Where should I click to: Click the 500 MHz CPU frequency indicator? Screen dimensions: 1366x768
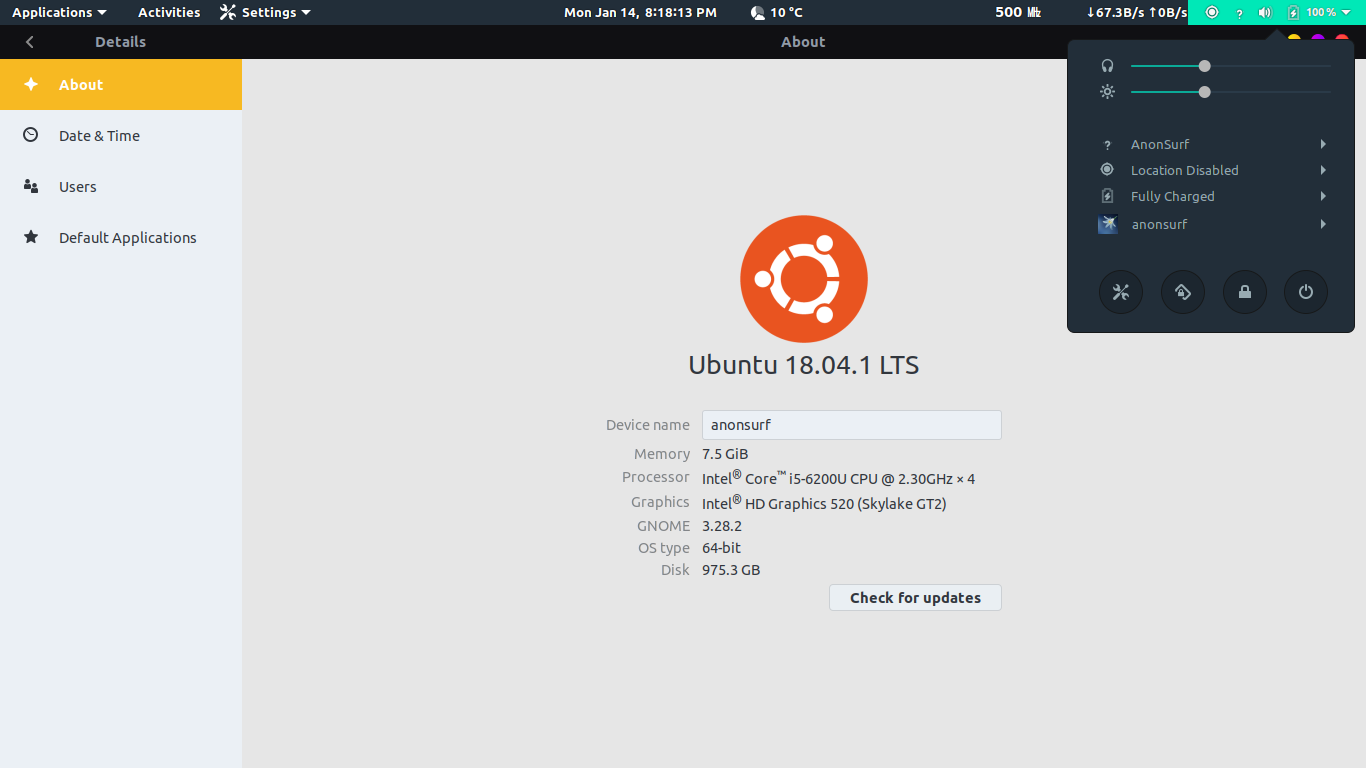point(1018,12)
